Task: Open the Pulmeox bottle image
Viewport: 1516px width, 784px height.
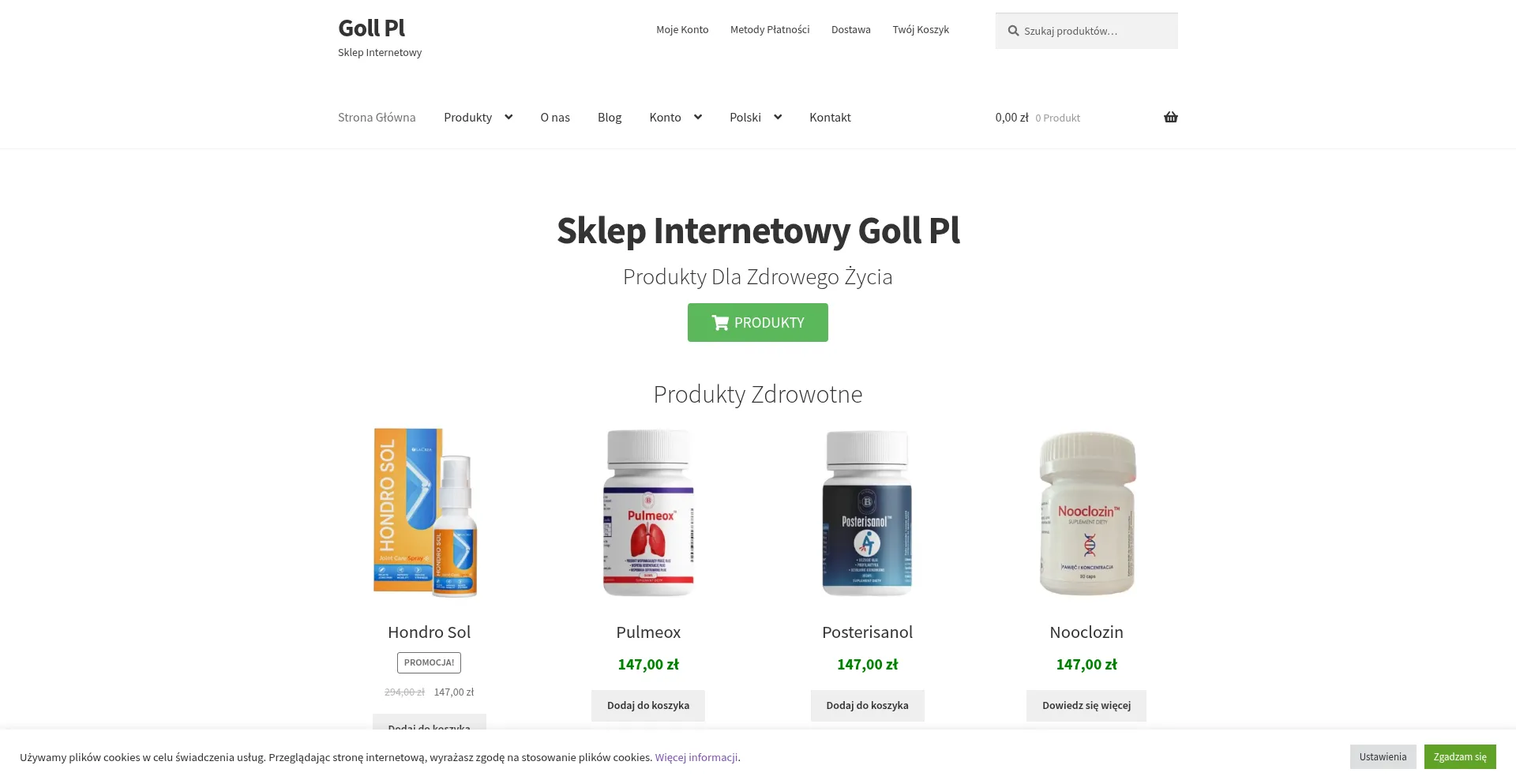Action: click(648, 512)
